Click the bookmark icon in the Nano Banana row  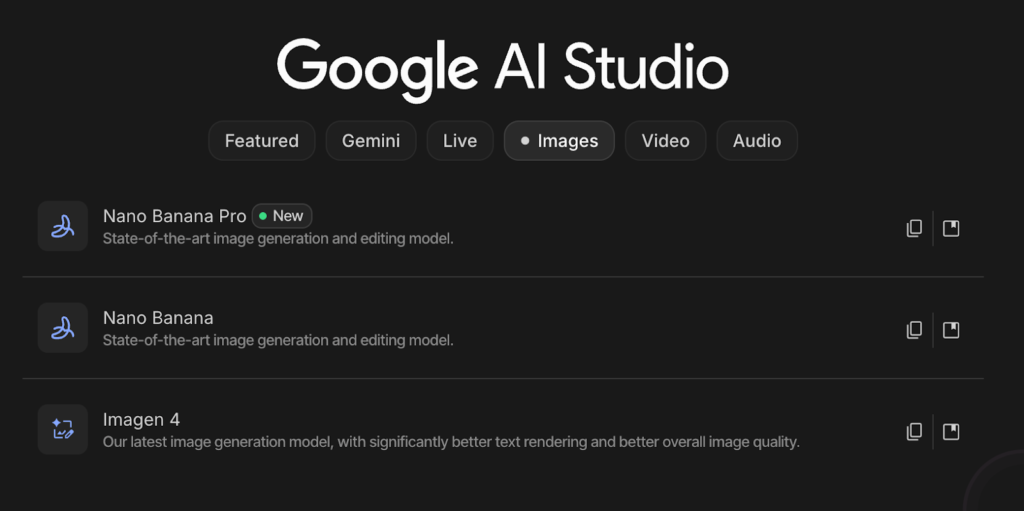point(951,330)
